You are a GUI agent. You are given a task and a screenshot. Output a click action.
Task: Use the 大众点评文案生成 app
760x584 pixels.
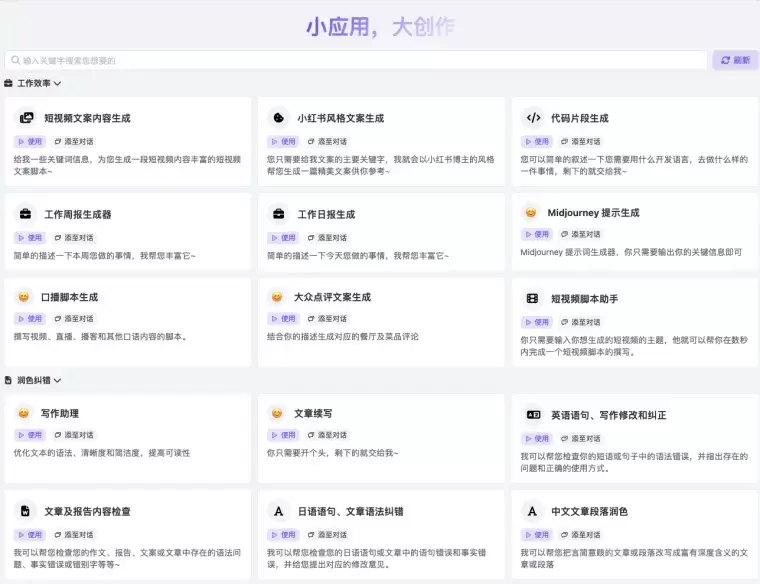coord(284,318)
